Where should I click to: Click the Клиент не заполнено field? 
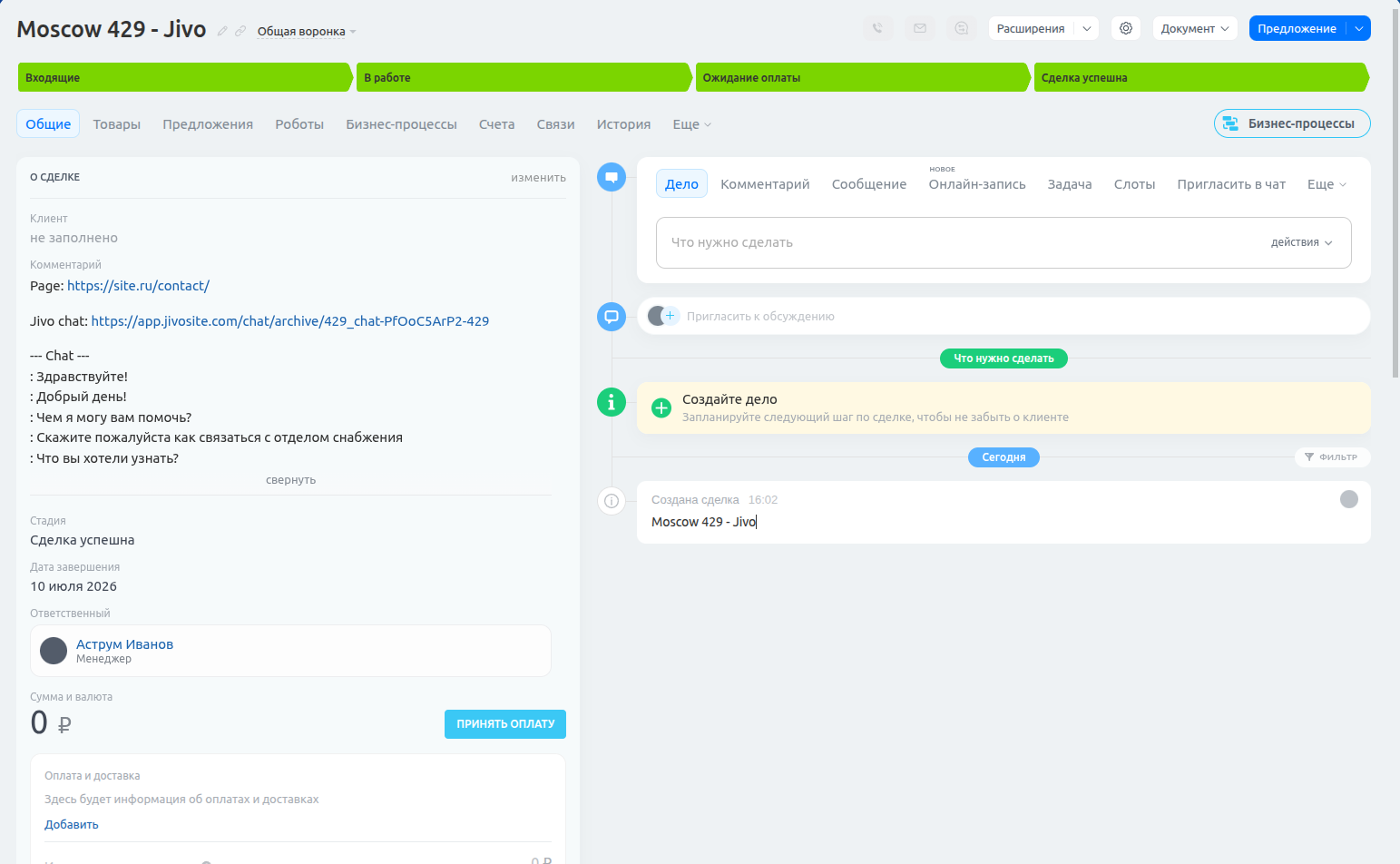pos(73,238)
